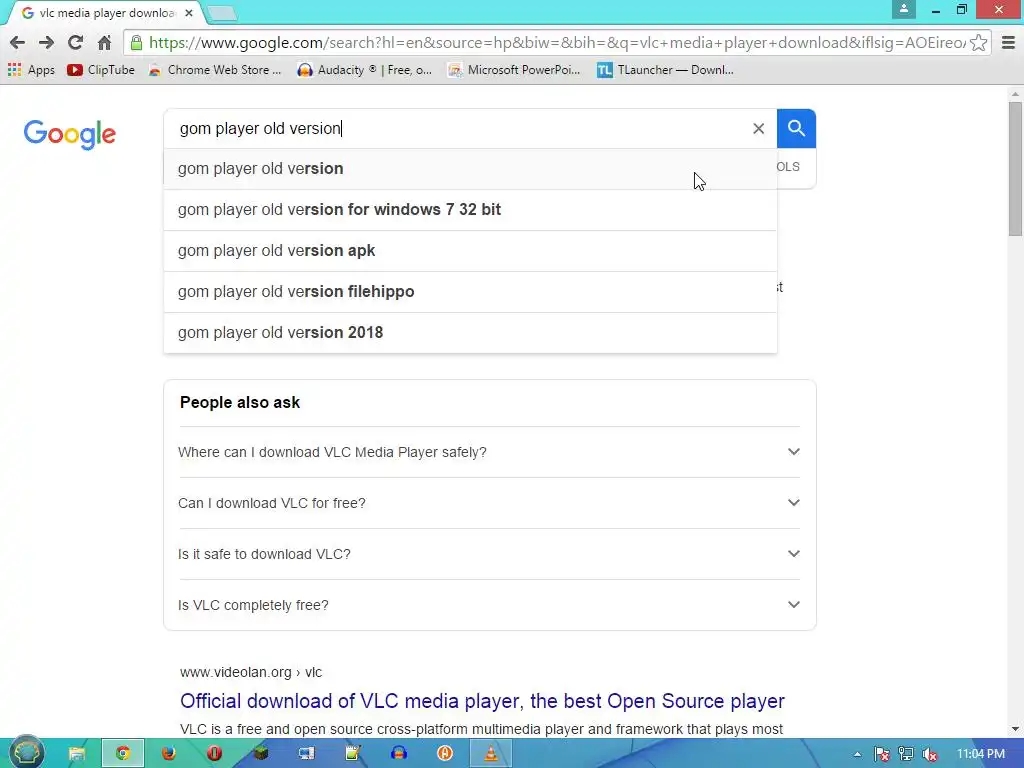Switch to Chrome in the taskbar

click(123, 754)
